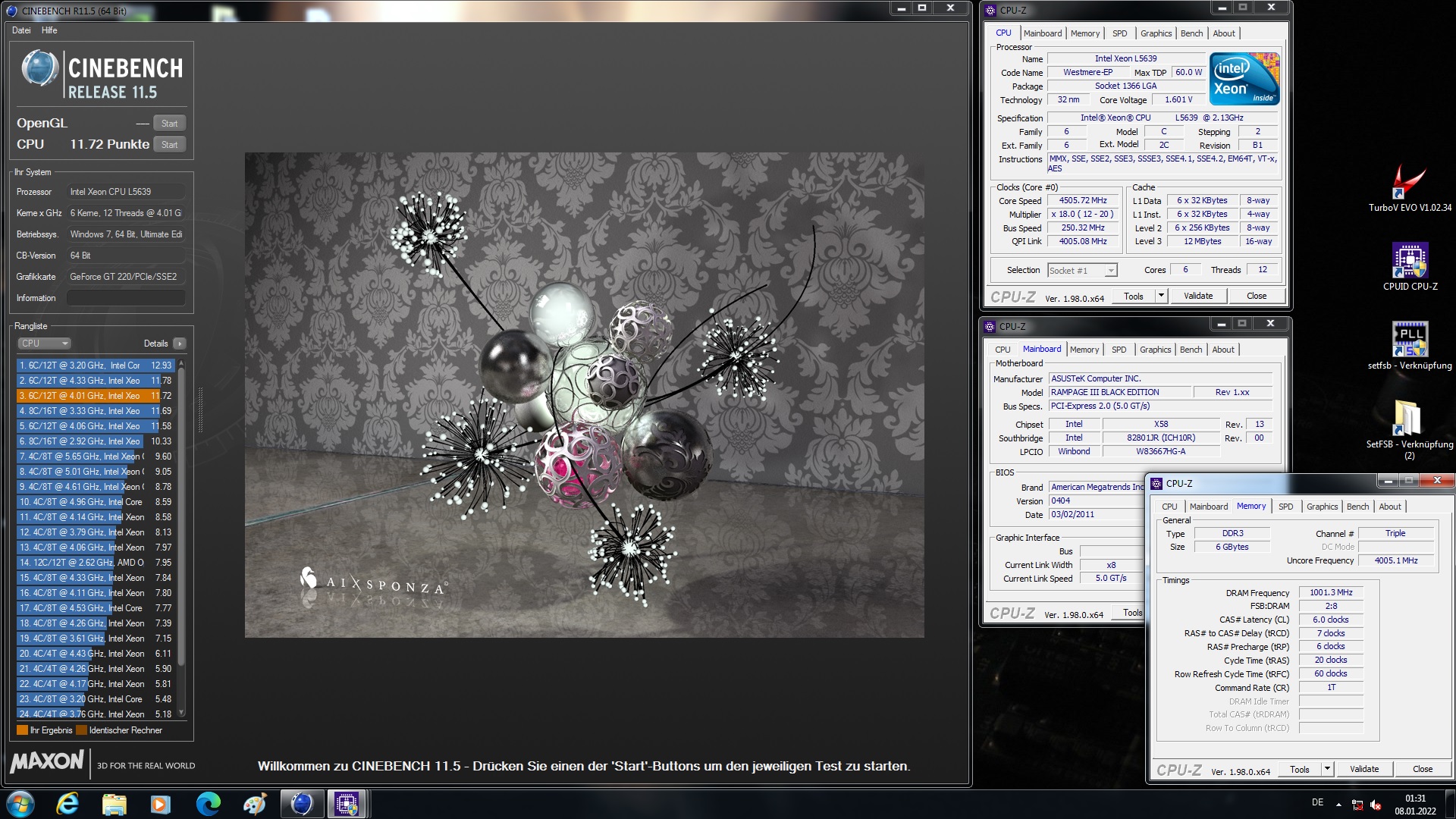The image size is (1456, 819).
Task: Click the network tray icon
Action: pos(1357,804)
